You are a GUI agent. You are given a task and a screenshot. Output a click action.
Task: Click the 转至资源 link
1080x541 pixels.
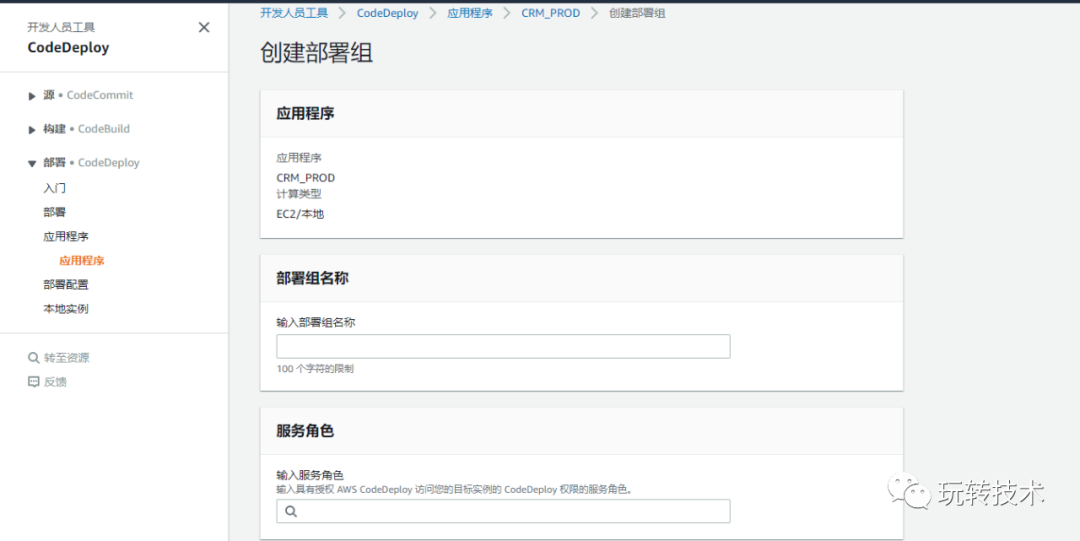[x=67, y=358]
